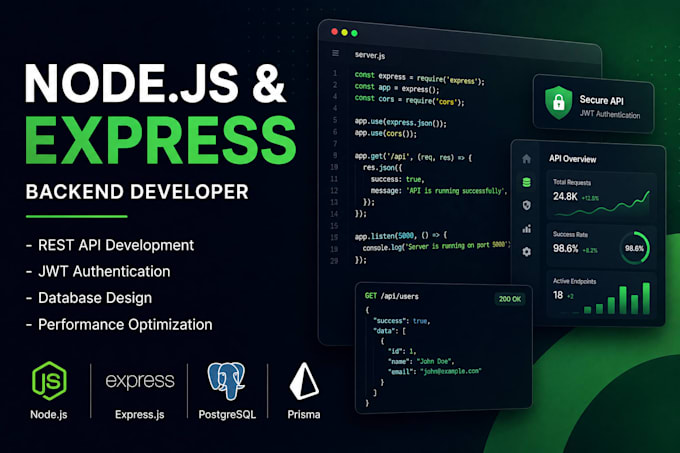The height and width of the screenshot is (453, 680).
Task: Click the Express.js caption under logo
Action: 140,414
